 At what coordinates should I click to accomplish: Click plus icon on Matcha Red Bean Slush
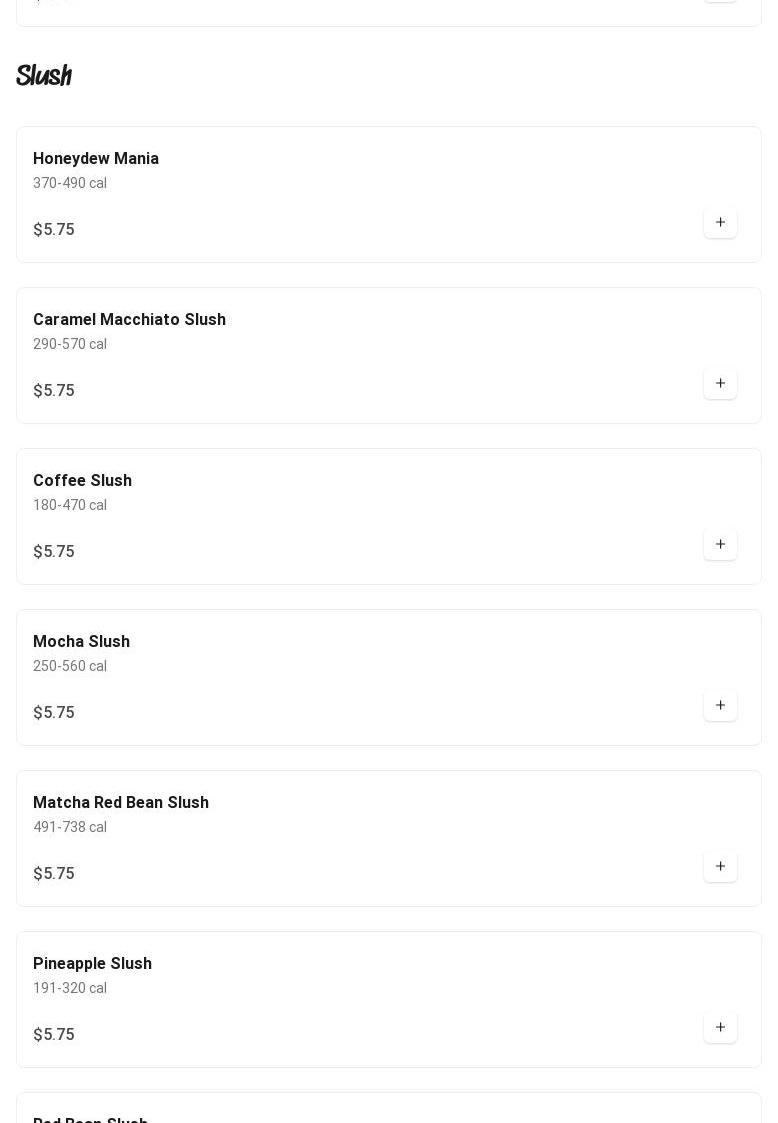point(720,867)
